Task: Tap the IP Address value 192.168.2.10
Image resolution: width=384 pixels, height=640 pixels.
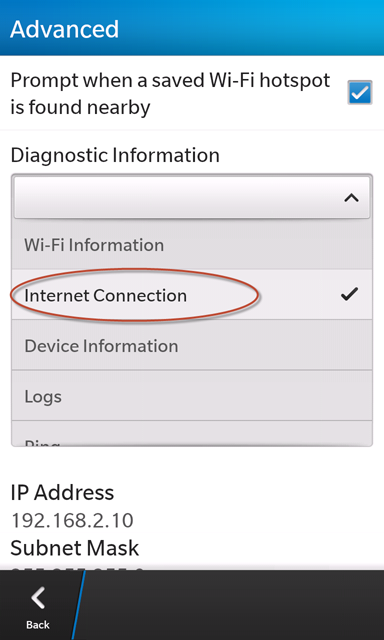Action: [x=72, y=520]
